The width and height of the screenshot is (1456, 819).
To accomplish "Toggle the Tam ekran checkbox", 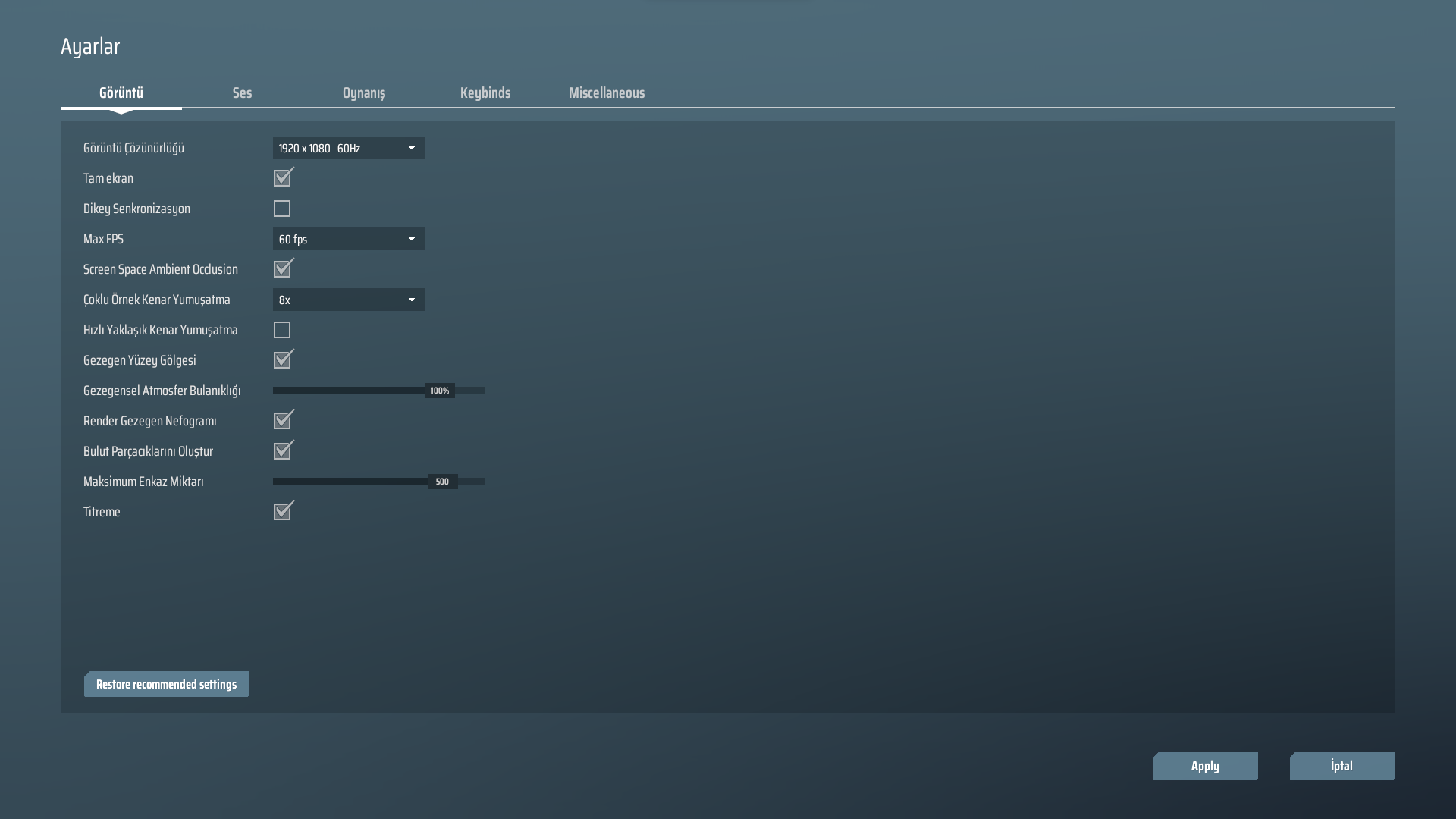I will click(x=282, y=178).
